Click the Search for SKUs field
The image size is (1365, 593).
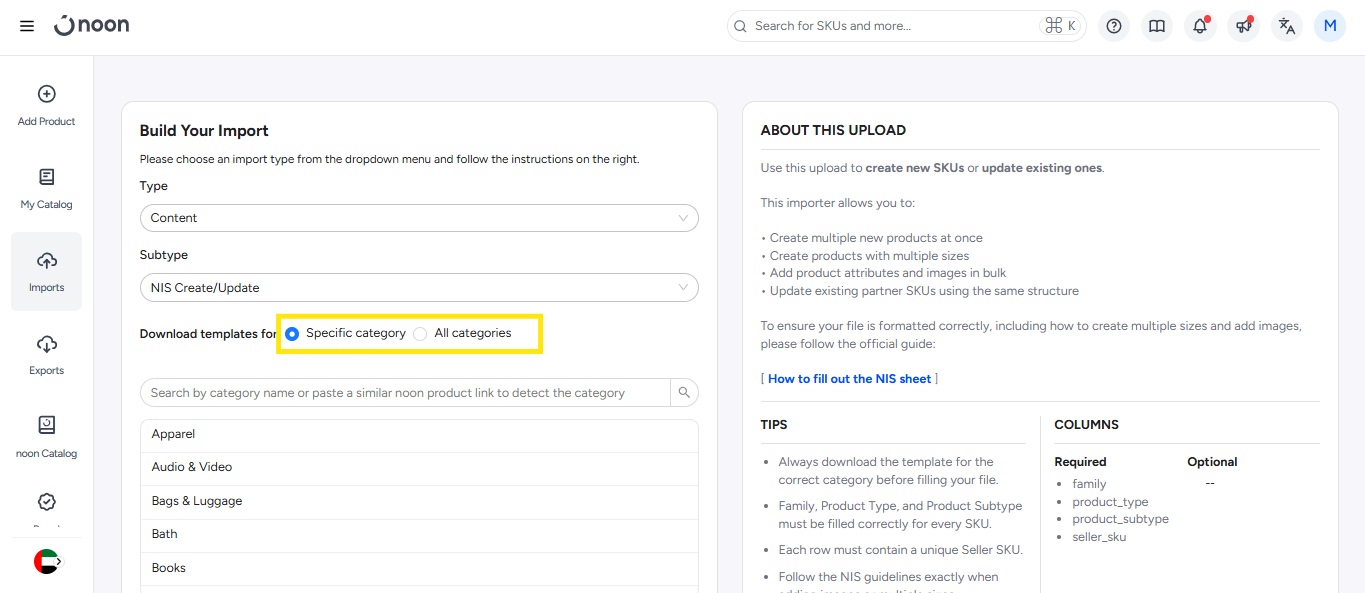tap(890, 26)
